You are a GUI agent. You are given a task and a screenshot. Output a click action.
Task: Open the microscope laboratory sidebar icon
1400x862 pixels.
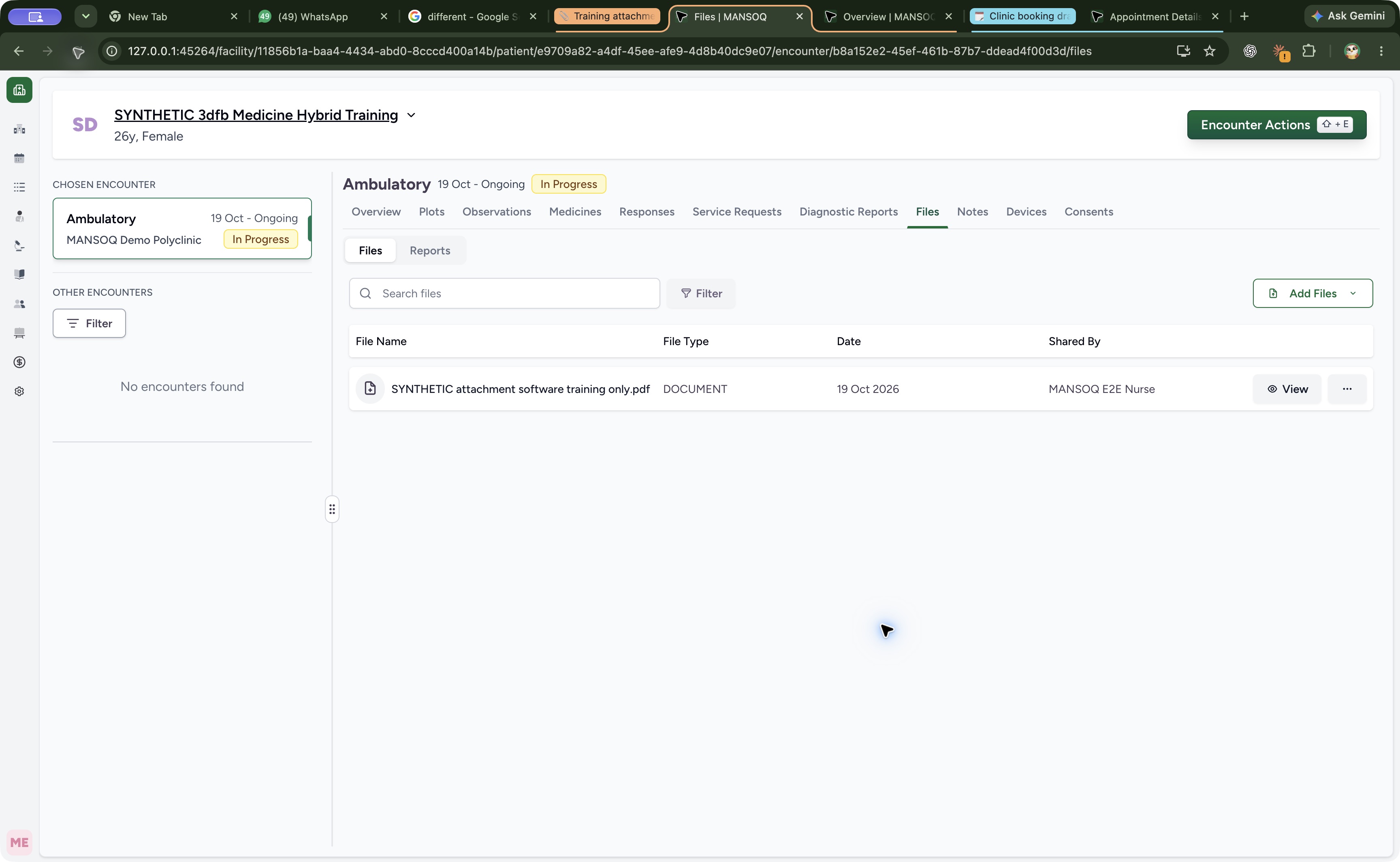coord(19,246)
